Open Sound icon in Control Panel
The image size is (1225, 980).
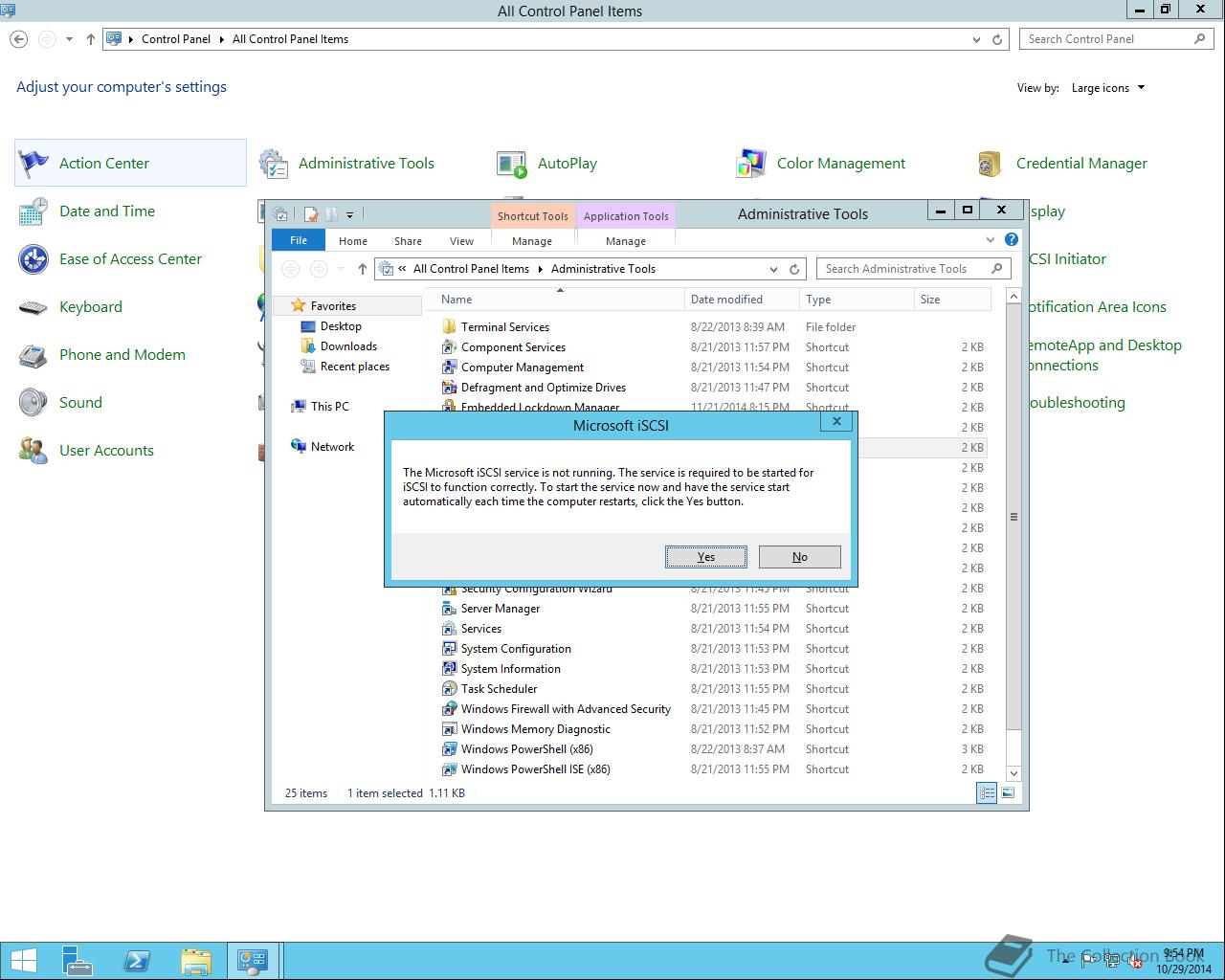click(33, 403)
